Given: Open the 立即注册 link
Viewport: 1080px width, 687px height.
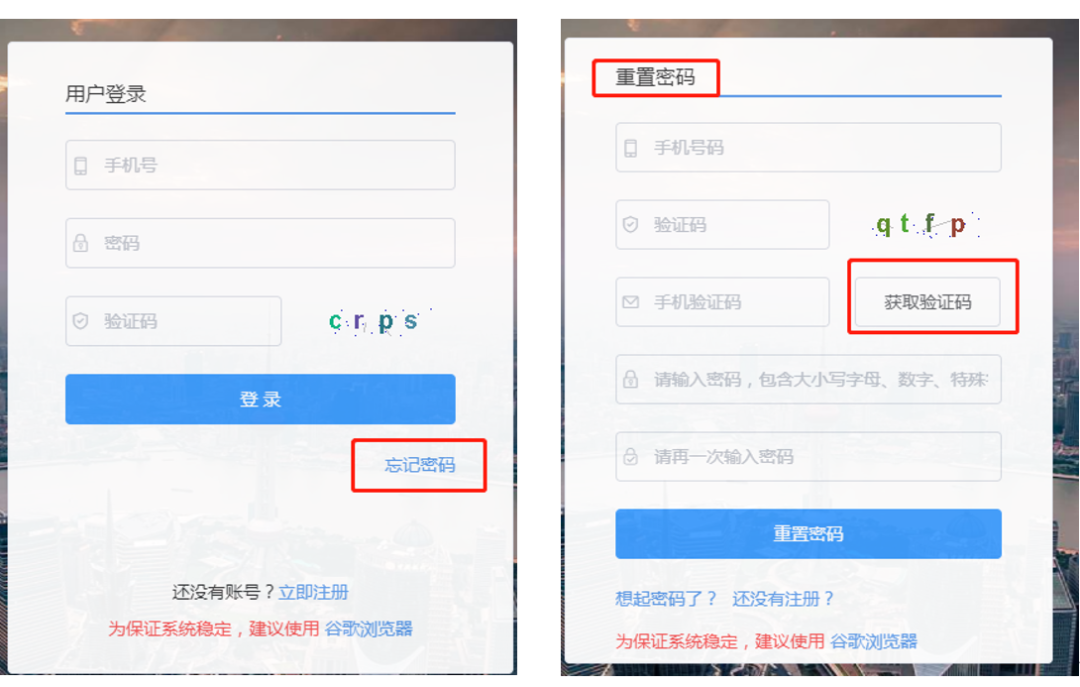Looking at the screenshot, I should point(313,592).
